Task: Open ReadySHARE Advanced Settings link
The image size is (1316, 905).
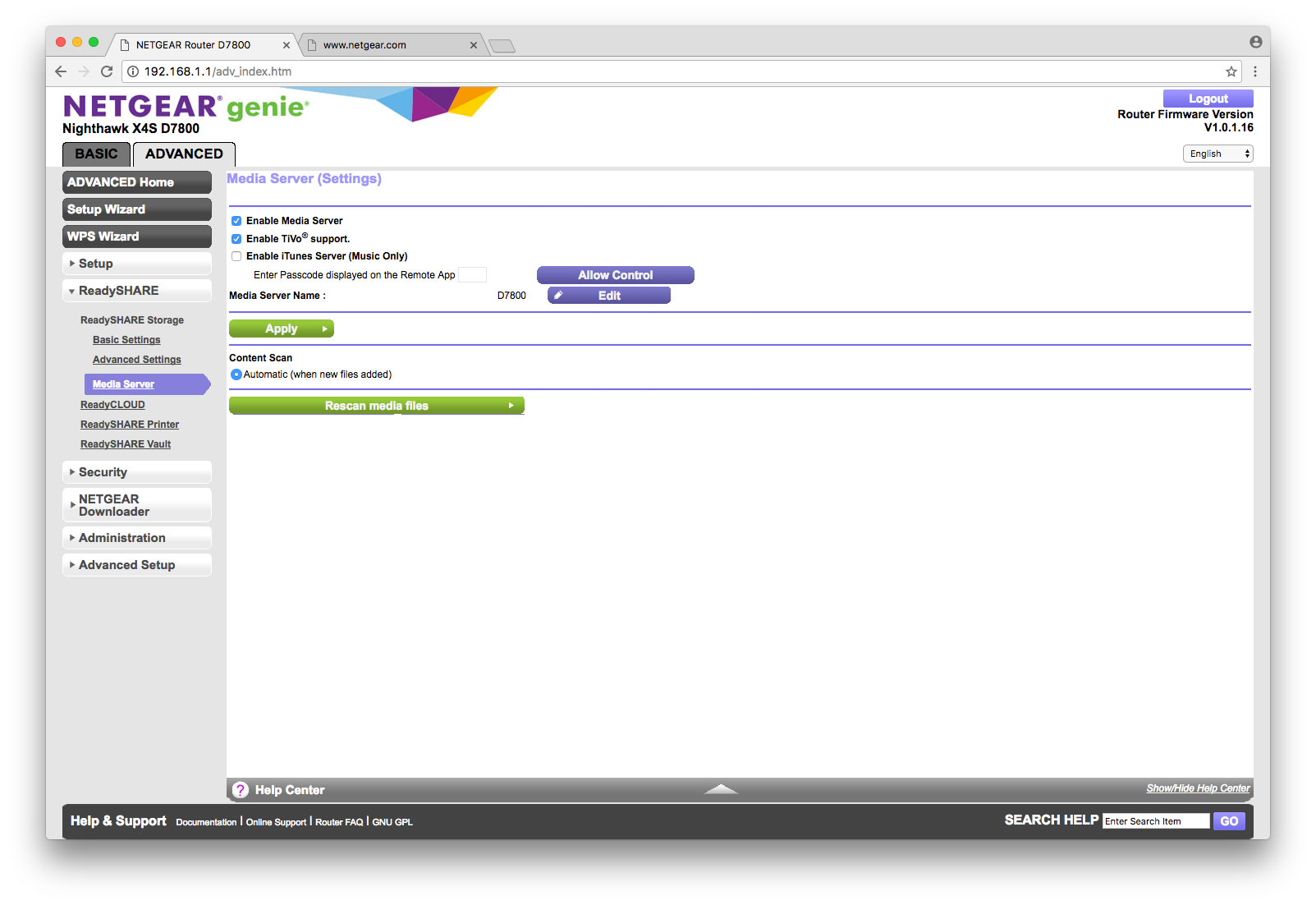Action: 137,360
